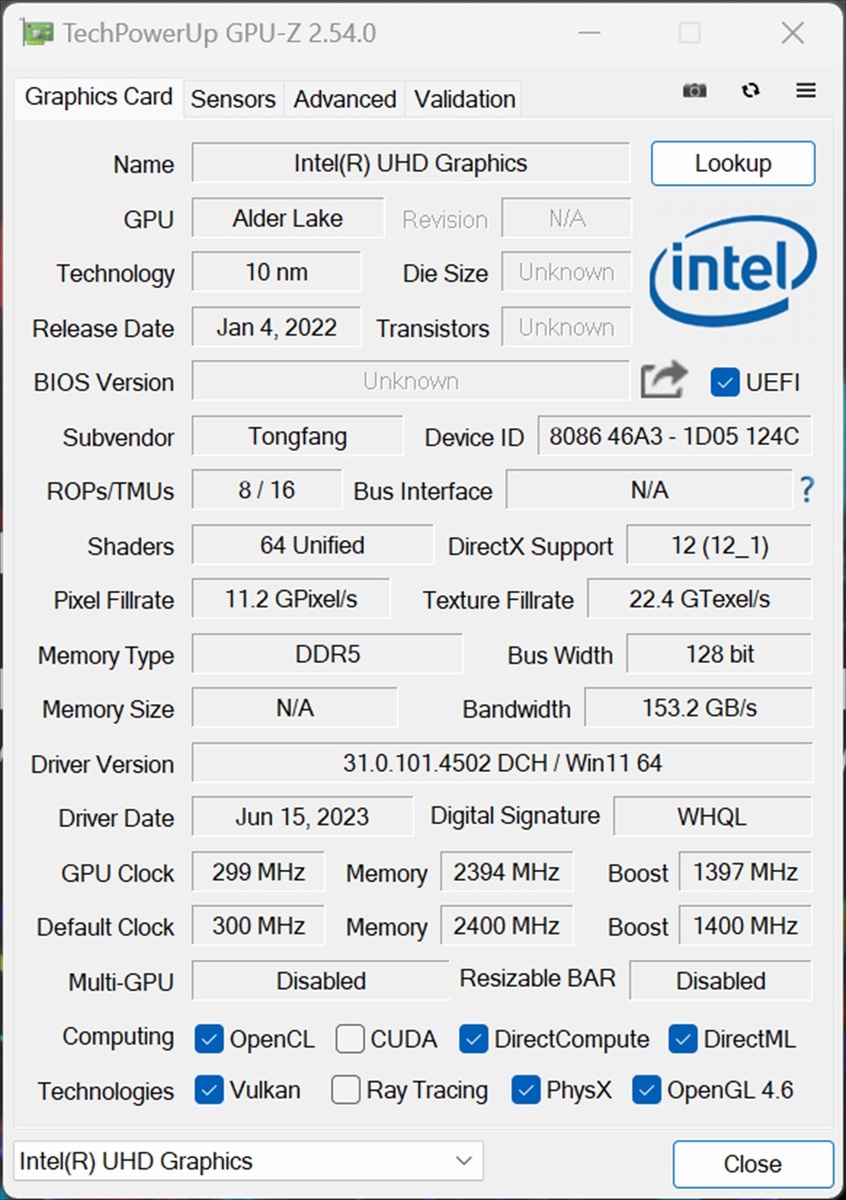Click the Bus Interface help question mark

807,490
